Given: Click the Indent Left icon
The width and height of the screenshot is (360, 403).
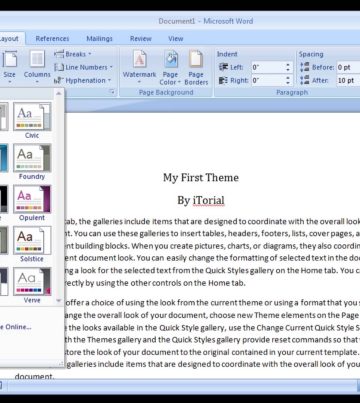Looking at the screenshot, I should tap(223, 67).
